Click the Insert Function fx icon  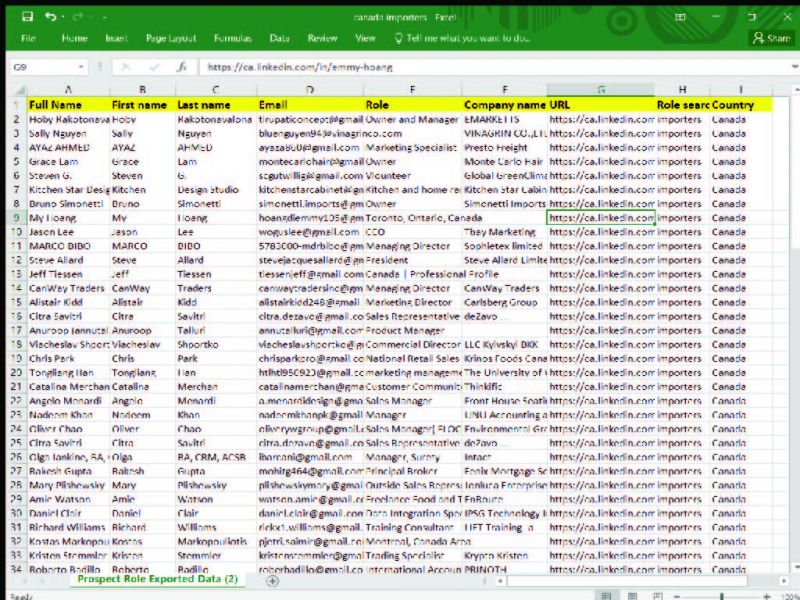181,67
